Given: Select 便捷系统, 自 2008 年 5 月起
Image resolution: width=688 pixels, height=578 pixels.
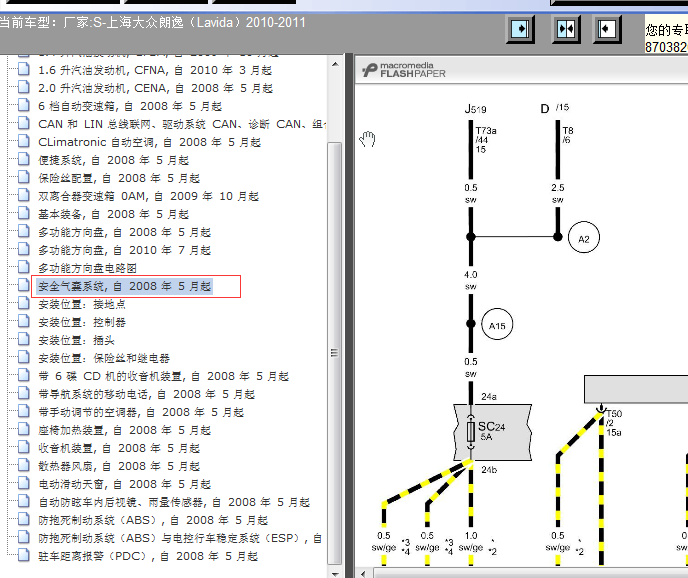Looking at the screenshot, I should click(113, 160).
